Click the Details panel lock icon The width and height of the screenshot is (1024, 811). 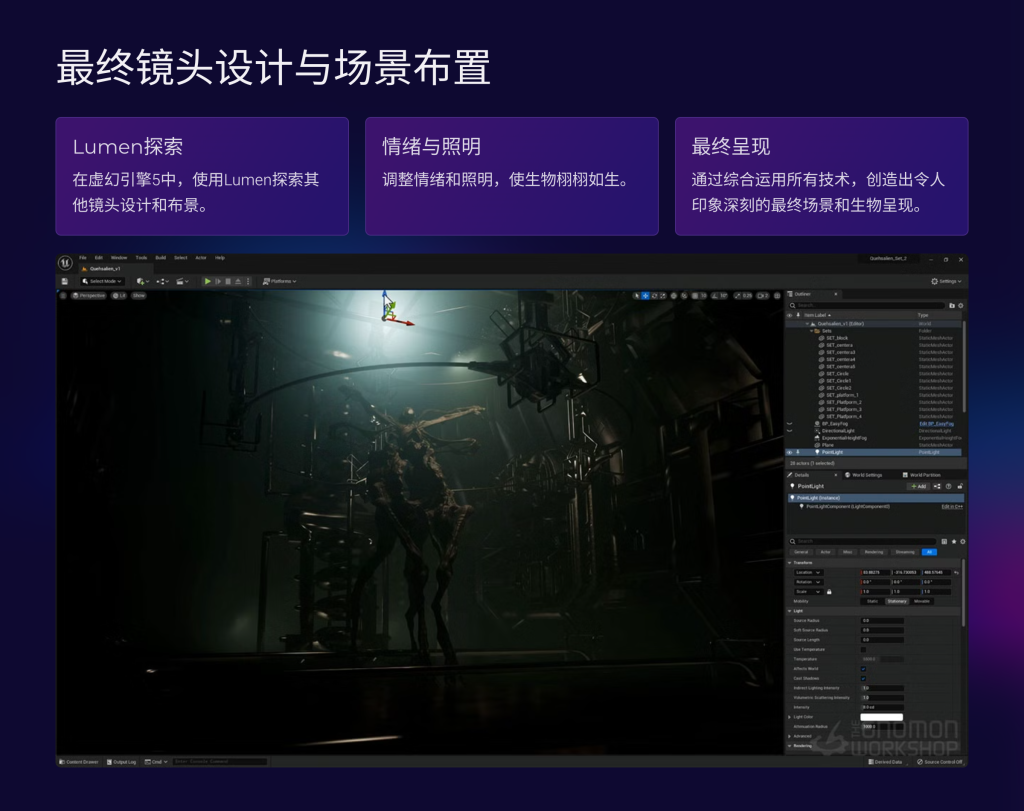[960, 486]
